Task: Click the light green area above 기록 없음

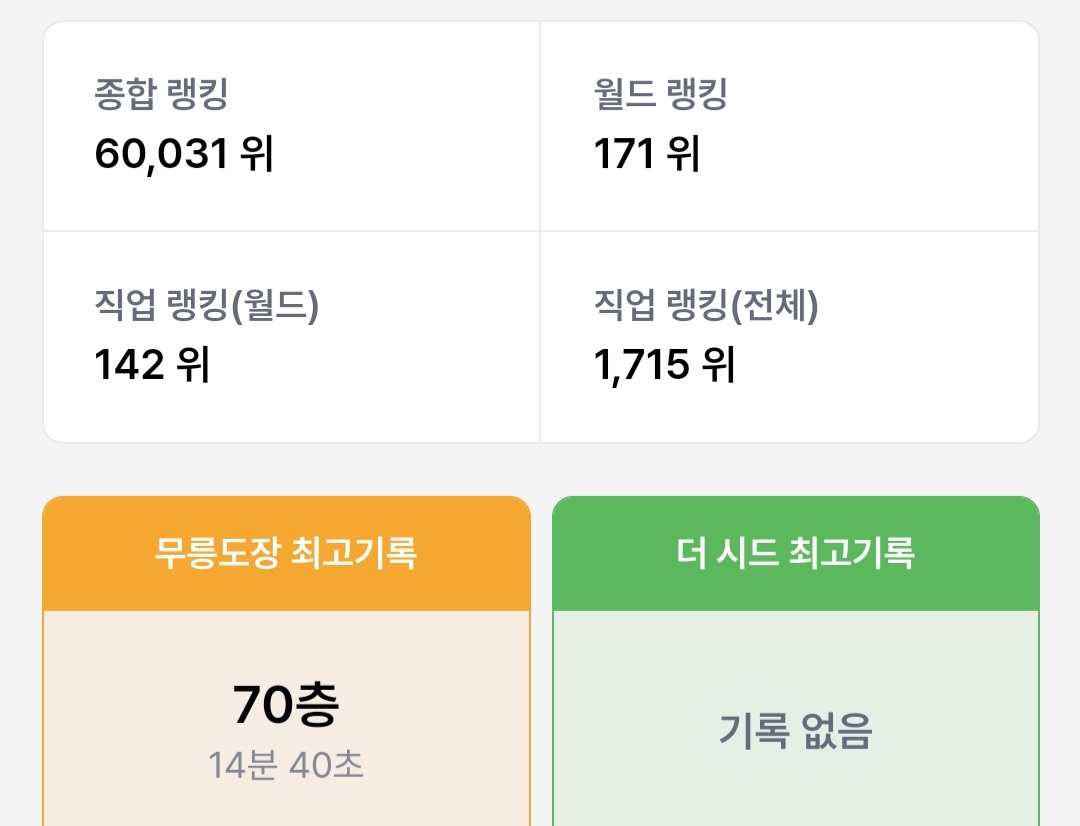Action: click(795, 650)
